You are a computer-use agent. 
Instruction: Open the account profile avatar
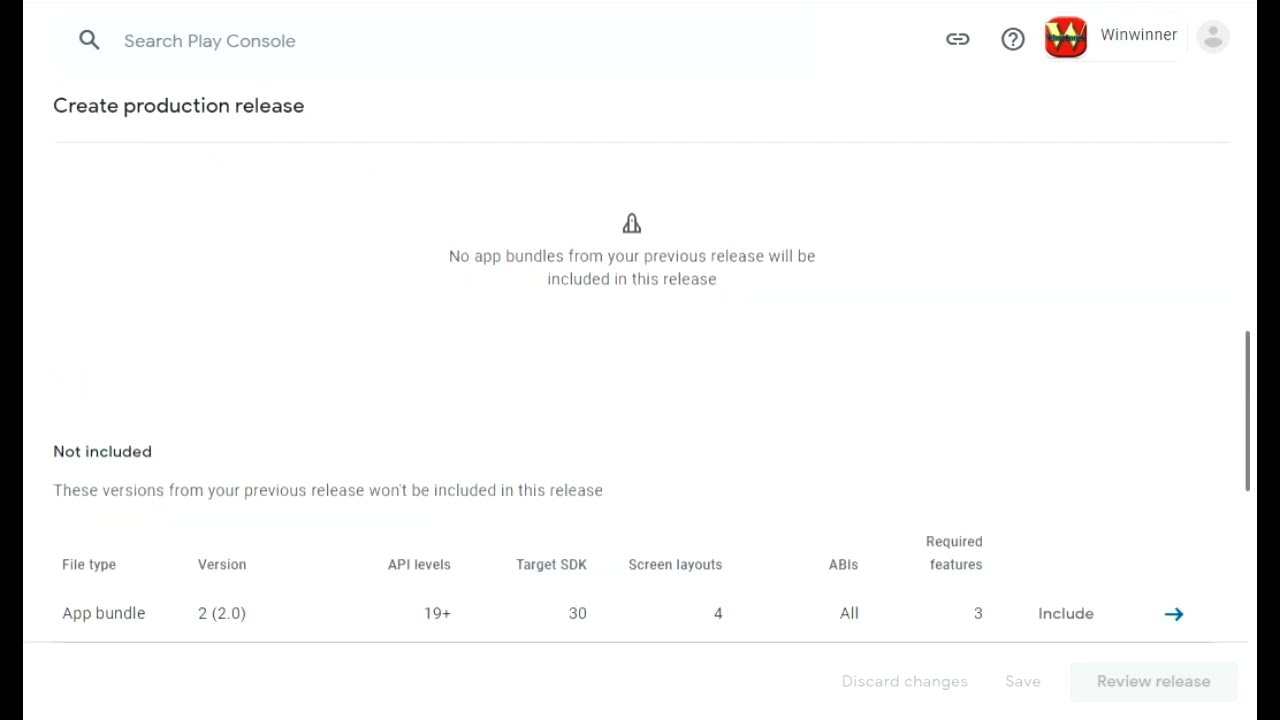coord(1212,38)
